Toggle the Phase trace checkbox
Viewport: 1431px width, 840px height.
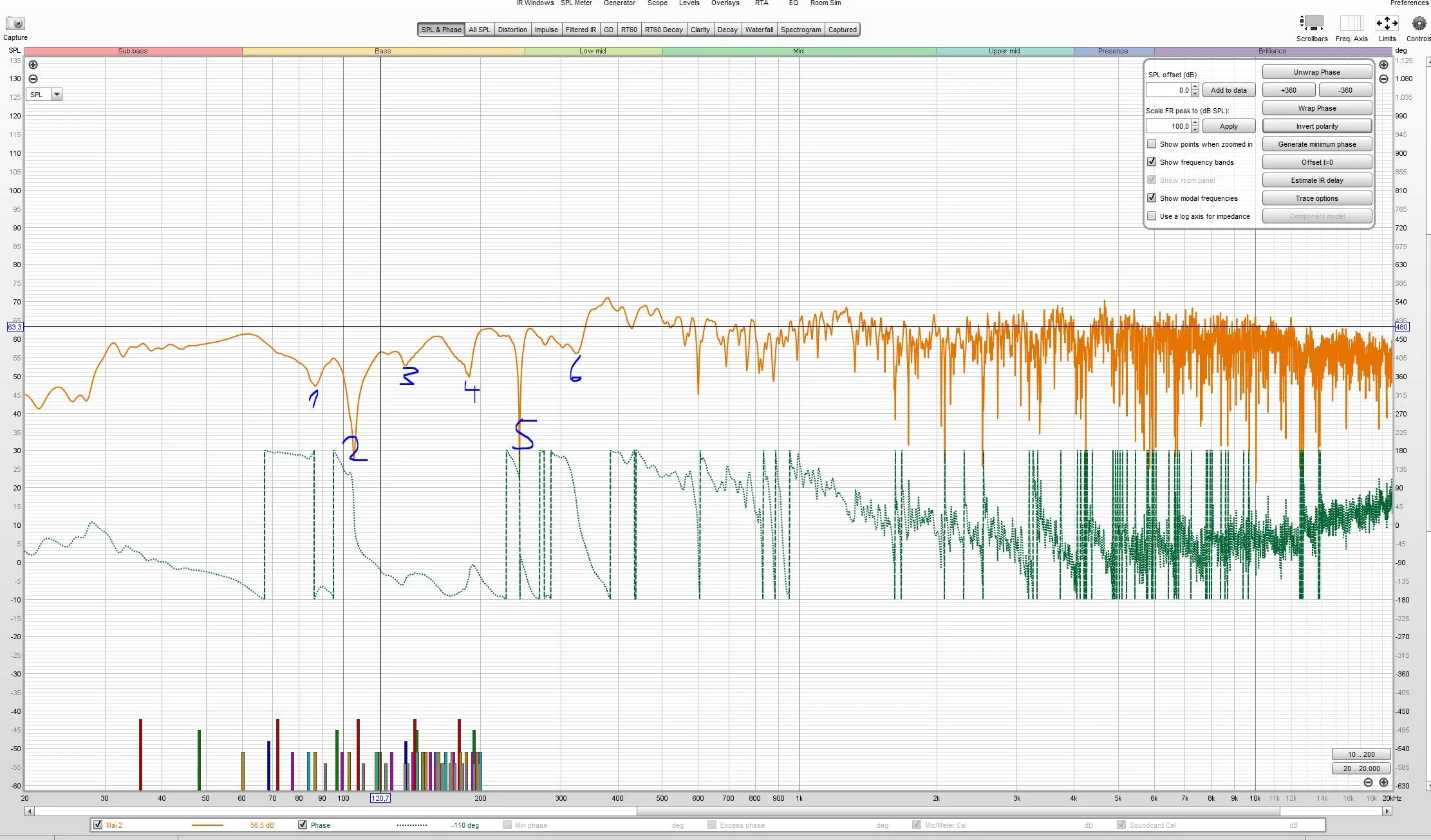pyautogui.click(x=303, y=825)
